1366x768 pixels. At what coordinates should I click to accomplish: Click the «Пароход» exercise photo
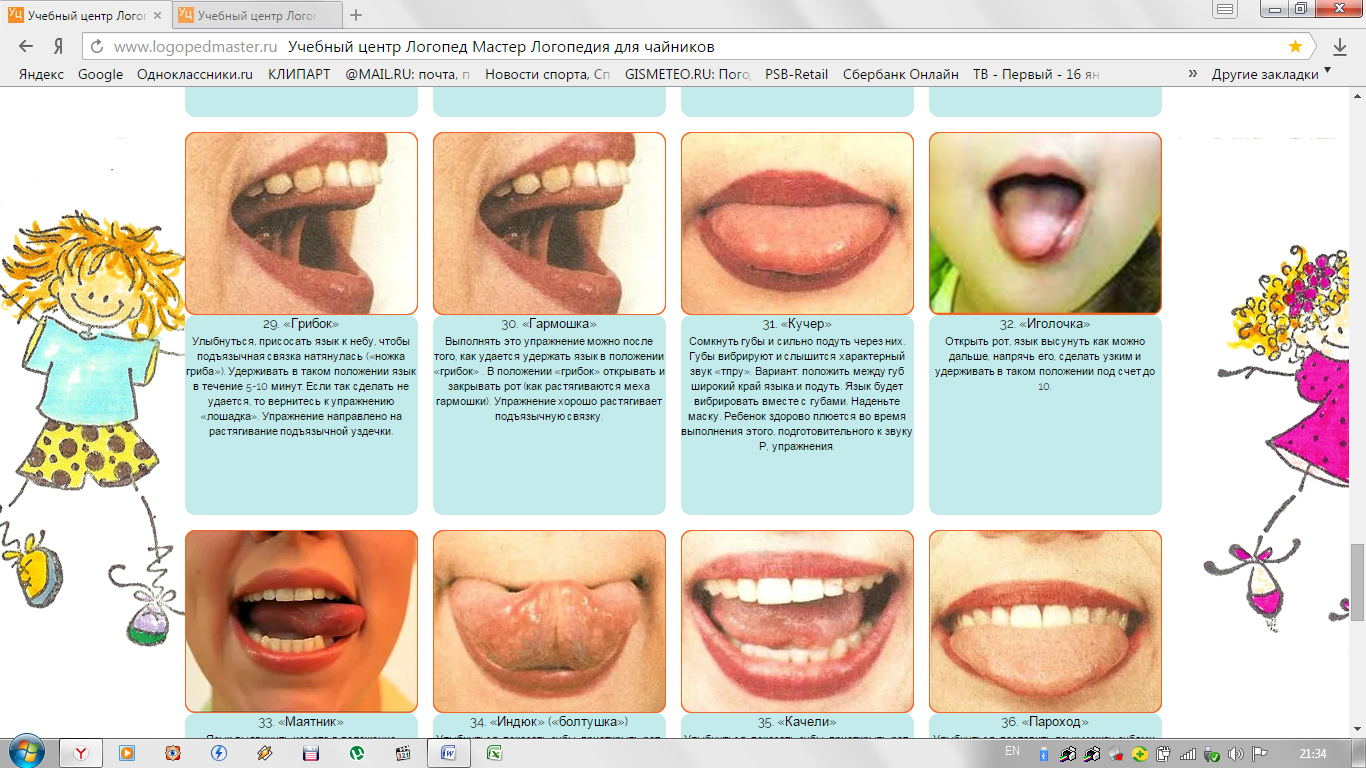(x=1045, y=621)
